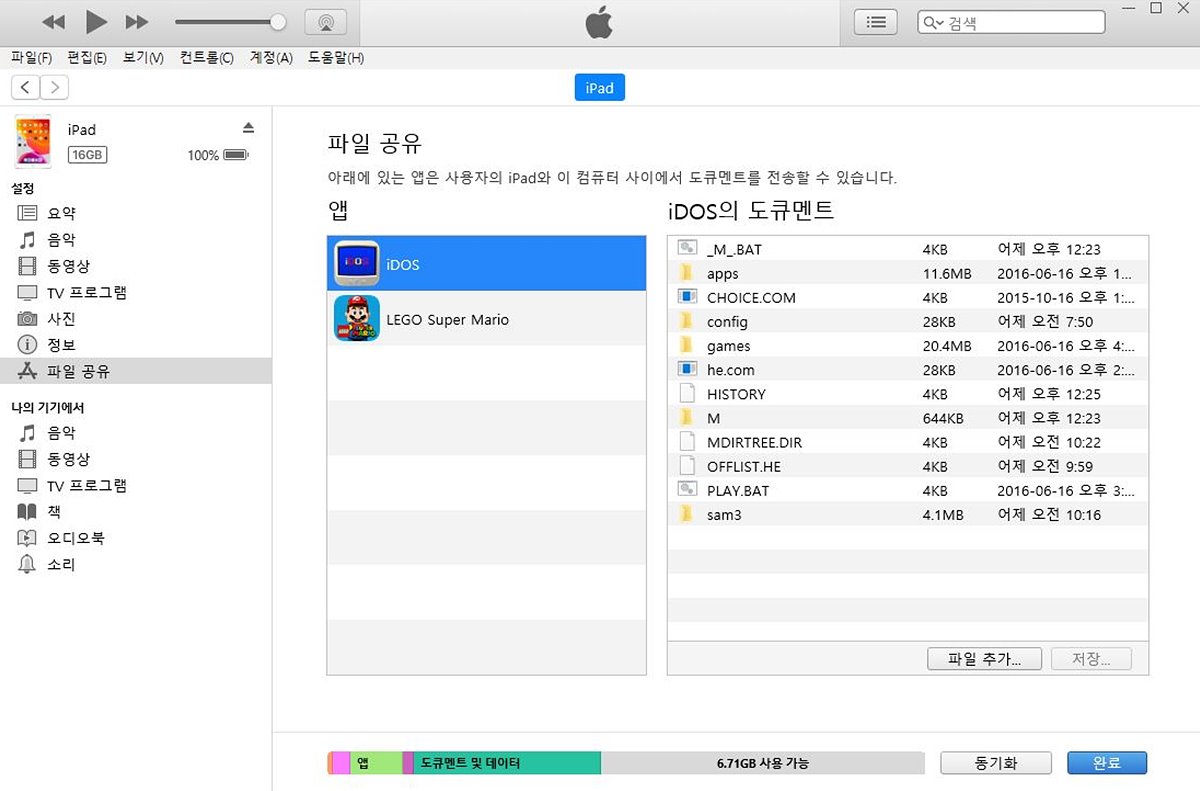The image size is (1200, 791).
Task: Open the AirPlay output button
Action: point(325,21)
